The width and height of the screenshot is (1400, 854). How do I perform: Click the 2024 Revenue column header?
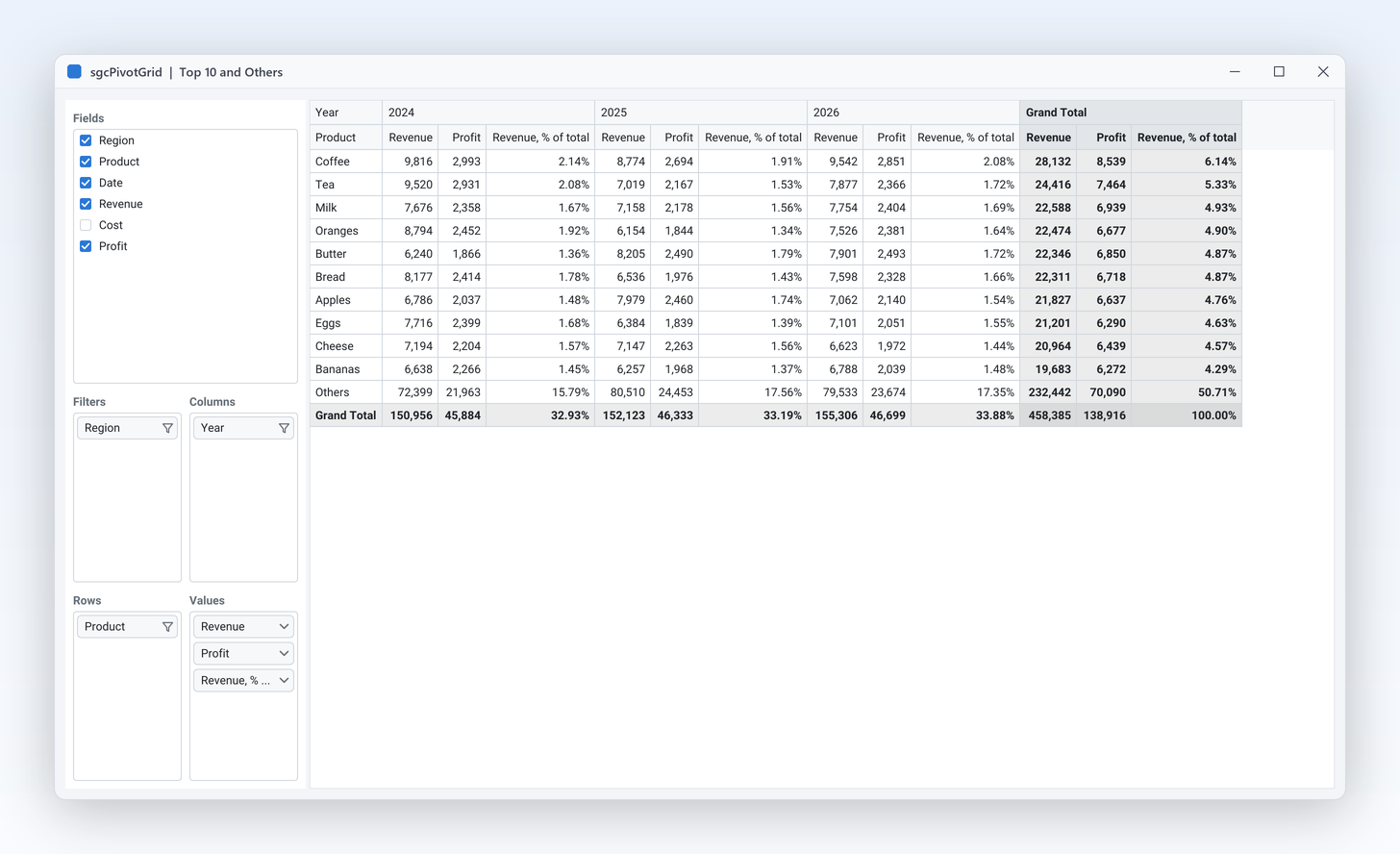pyautogui.click(x=411, y=138)
